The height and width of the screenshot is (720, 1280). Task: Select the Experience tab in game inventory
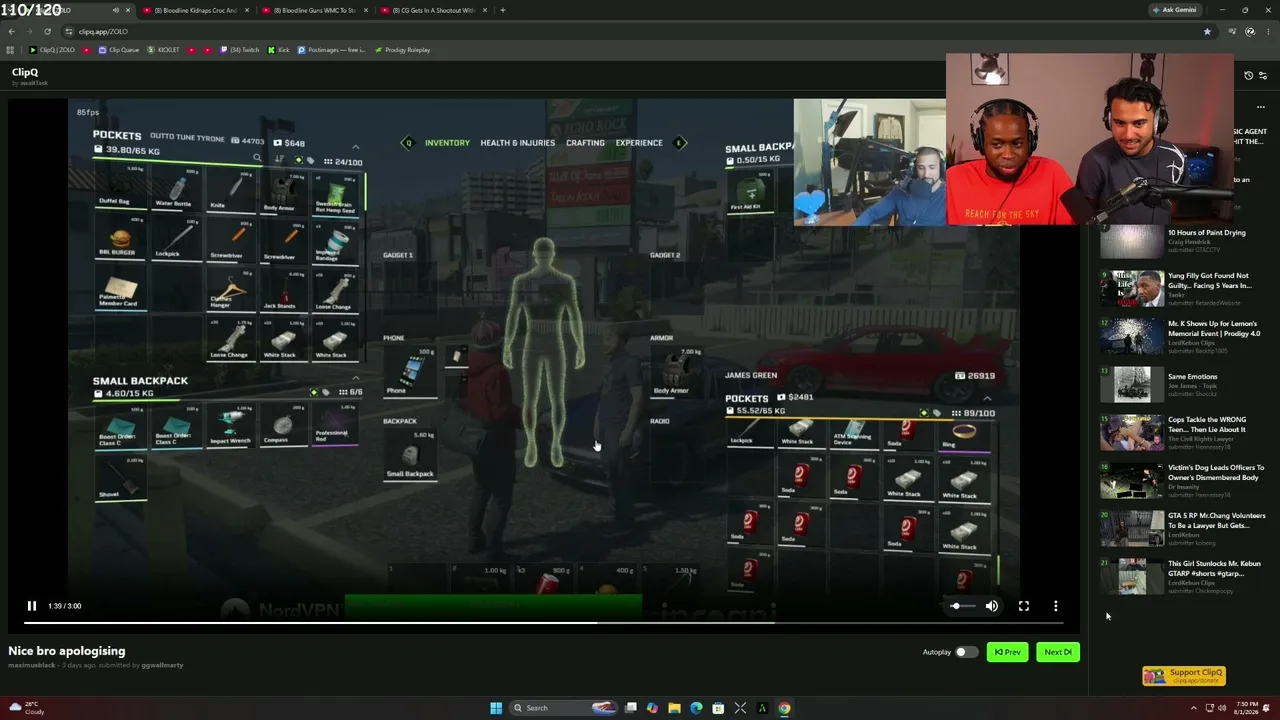pos(639,143)
